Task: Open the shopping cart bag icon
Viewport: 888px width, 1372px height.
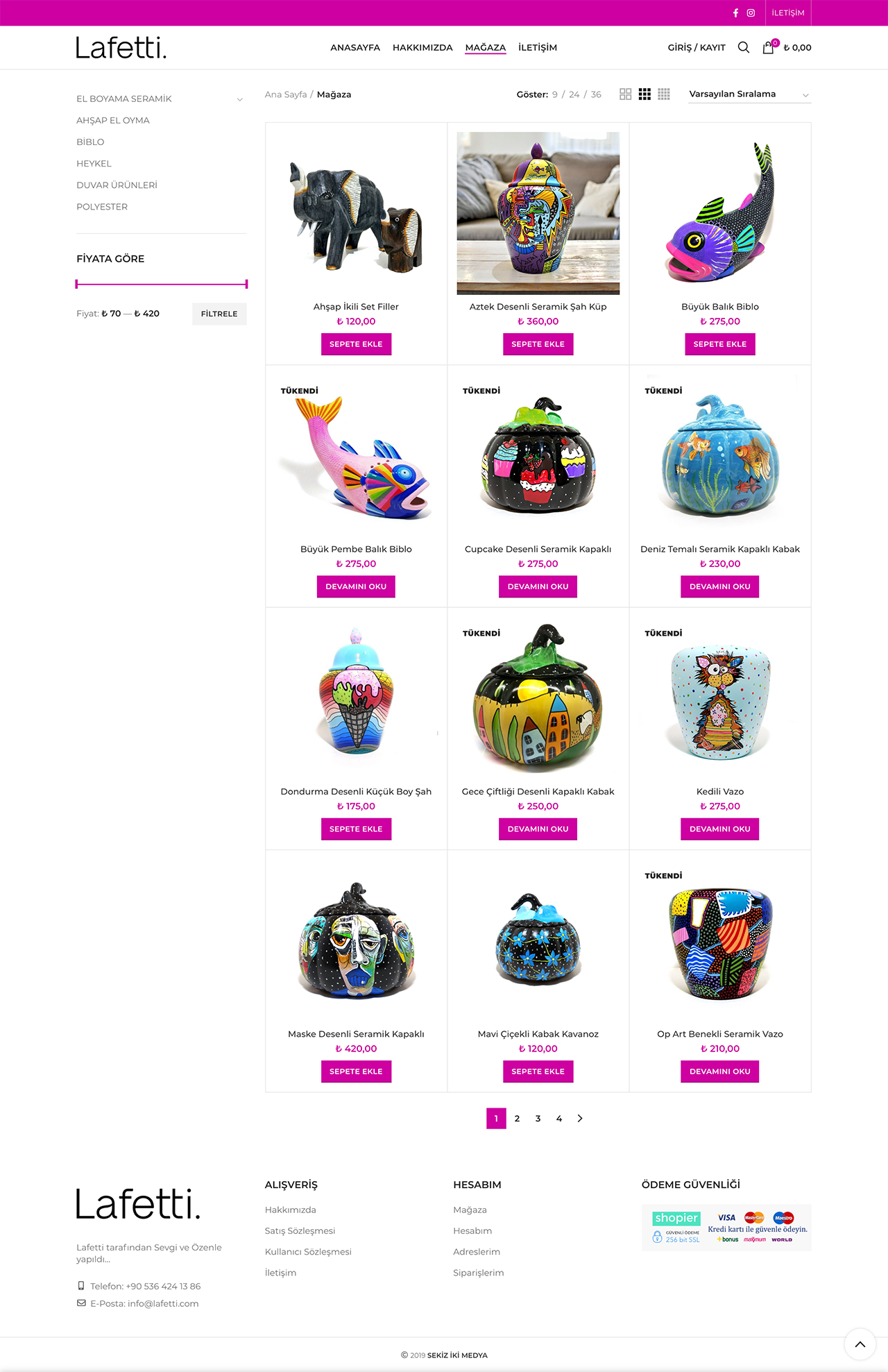Action: pyautogui.click(x=768, y=48)
